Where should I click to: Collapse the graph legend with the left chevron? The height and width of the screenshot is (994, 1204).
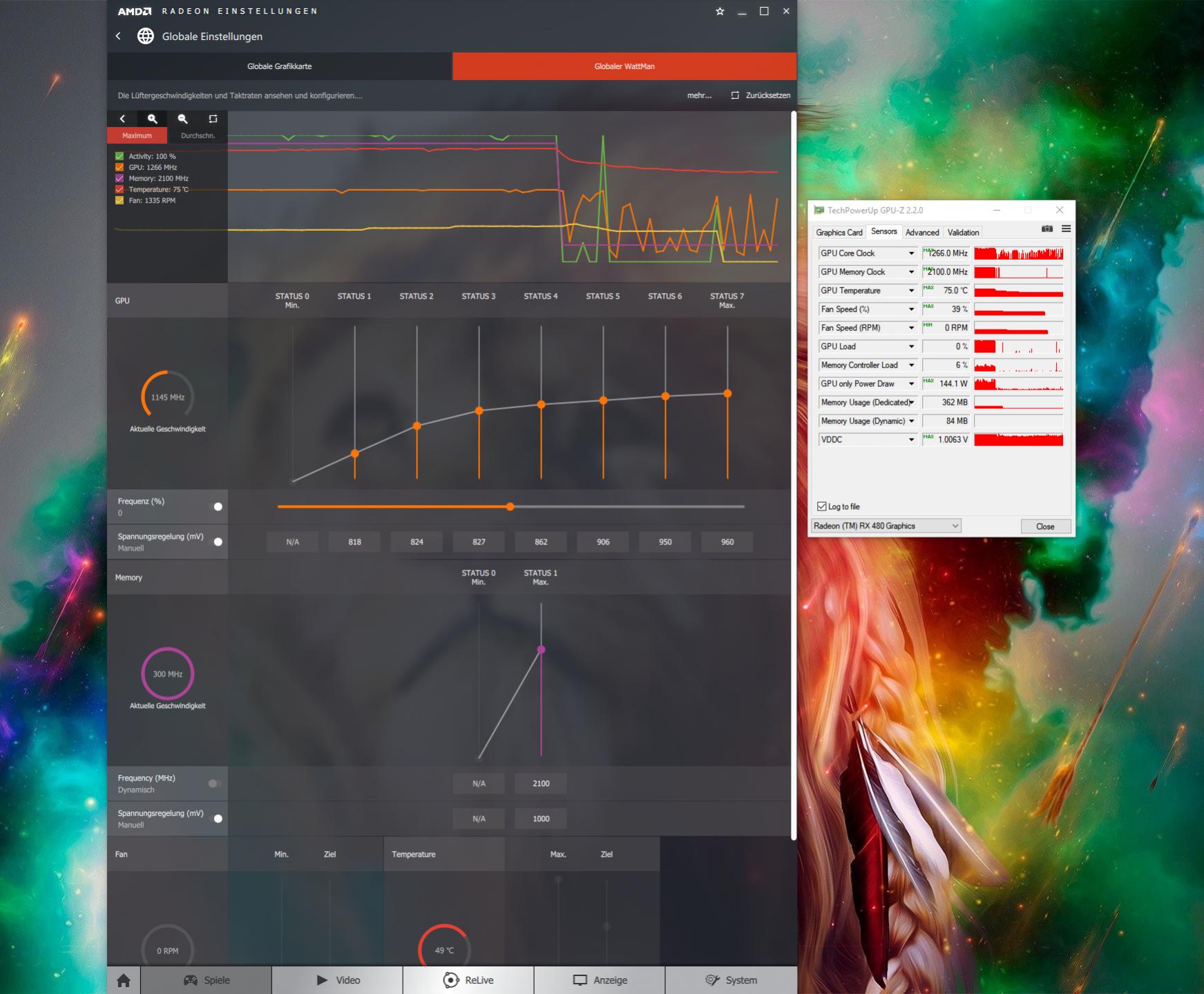point(122,119)
